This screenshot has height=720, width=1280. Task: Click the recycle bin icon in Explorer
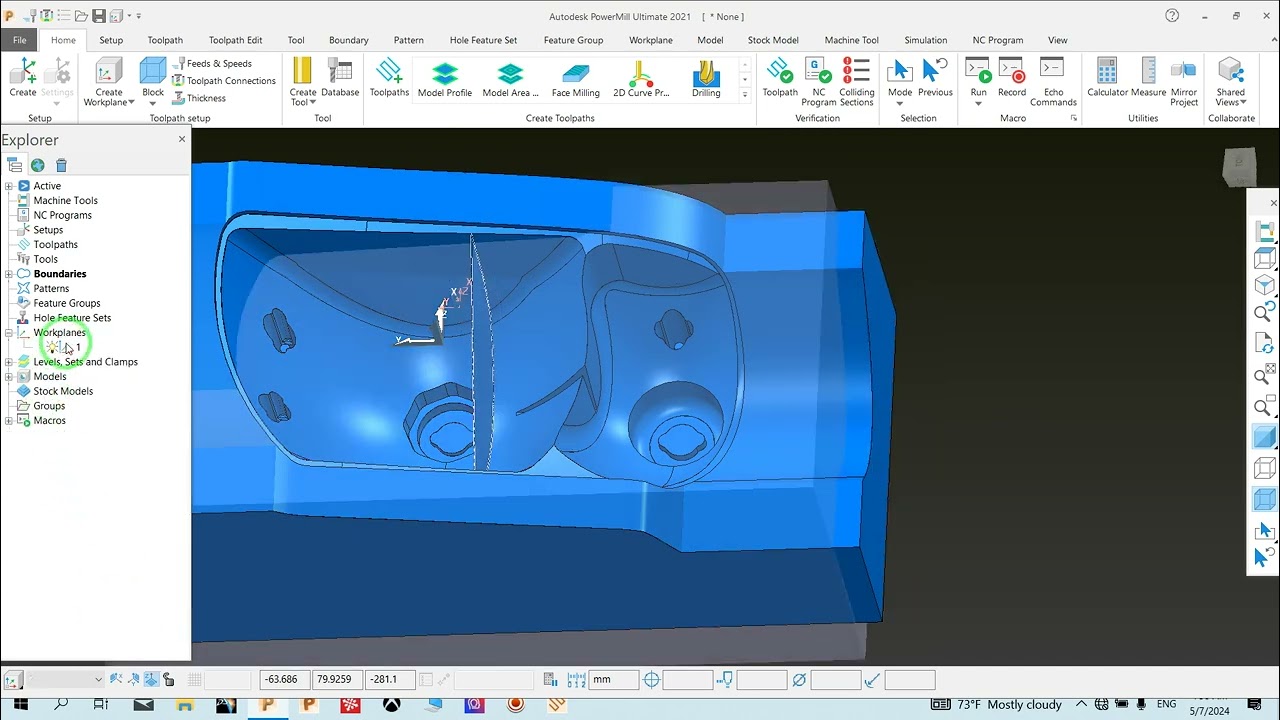click(x=61, y=165)
